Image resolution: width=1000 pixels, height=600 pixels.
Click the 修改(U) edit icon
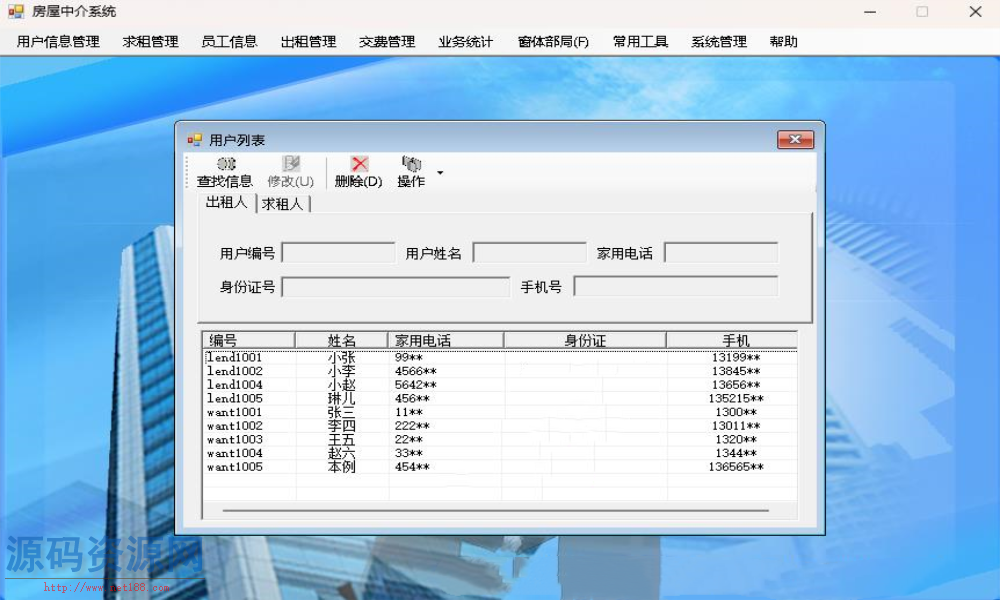(x=290, y=164)
